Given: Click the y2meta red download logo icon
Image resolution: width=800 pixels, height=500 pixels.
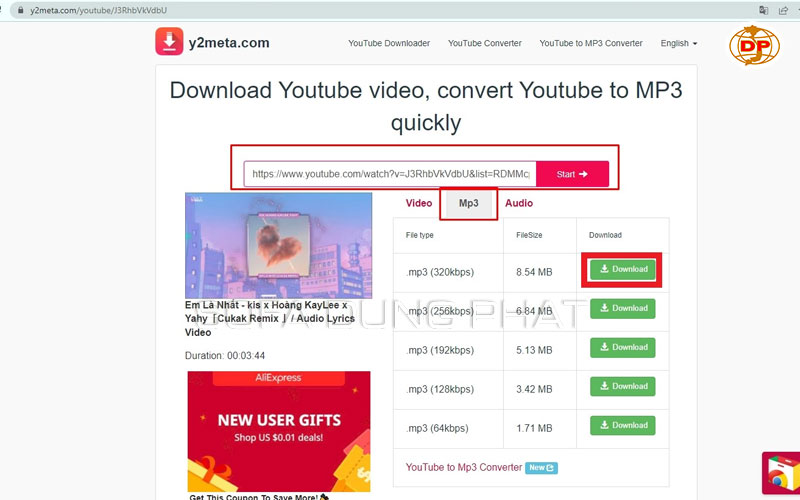Looking at the screenshot, I should [169, 42].
